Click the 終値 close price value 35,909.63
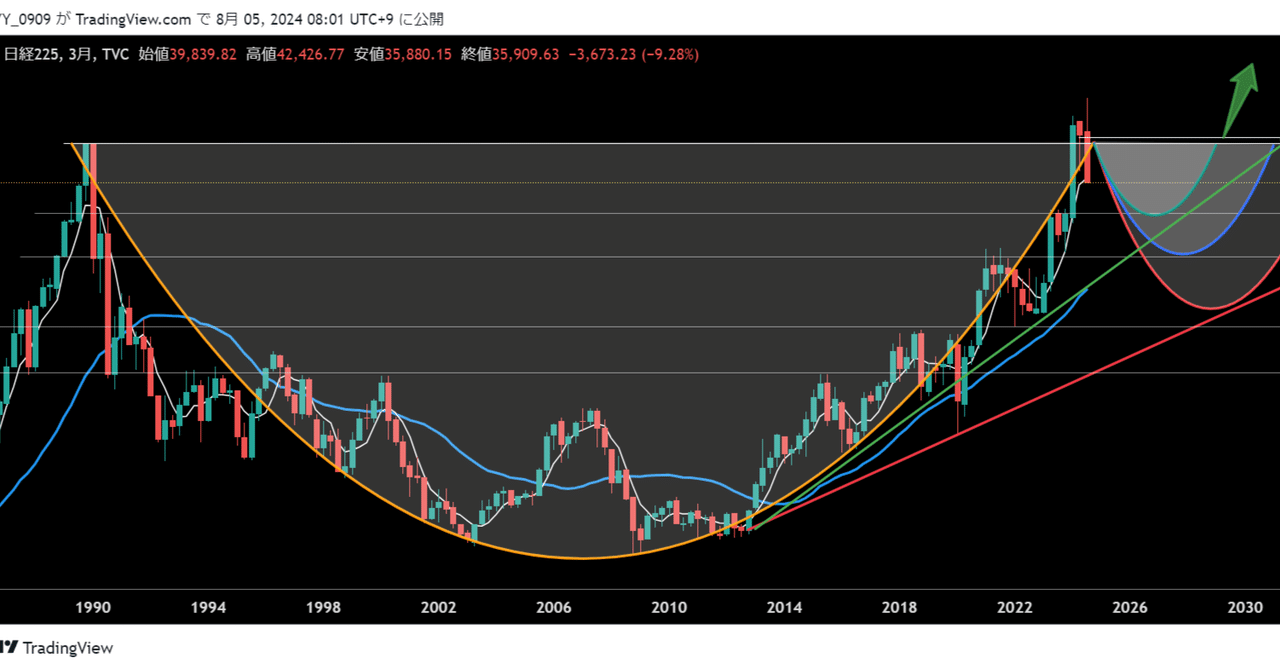The width and height of the screenshot is (1280, 670). tap(523, 54)
